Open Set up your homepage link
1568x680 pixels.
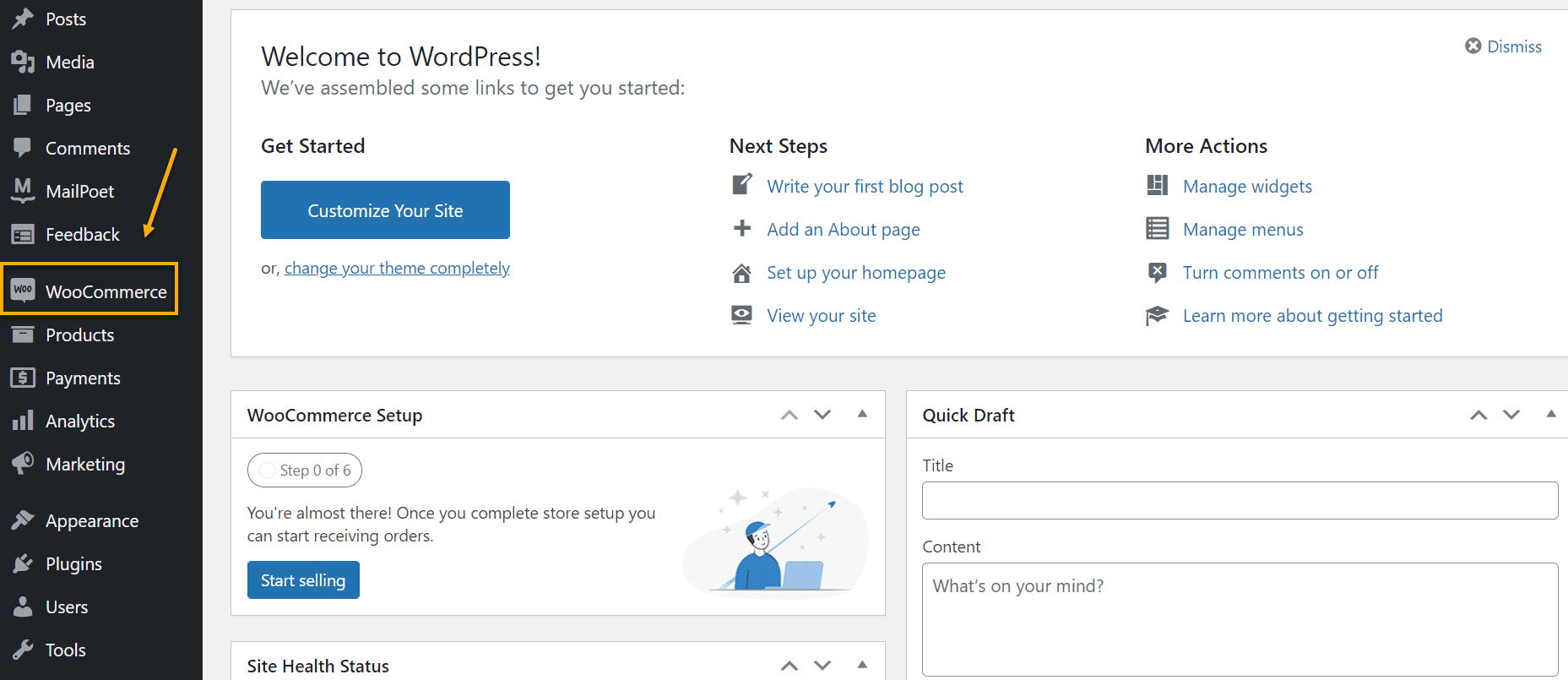856,272
